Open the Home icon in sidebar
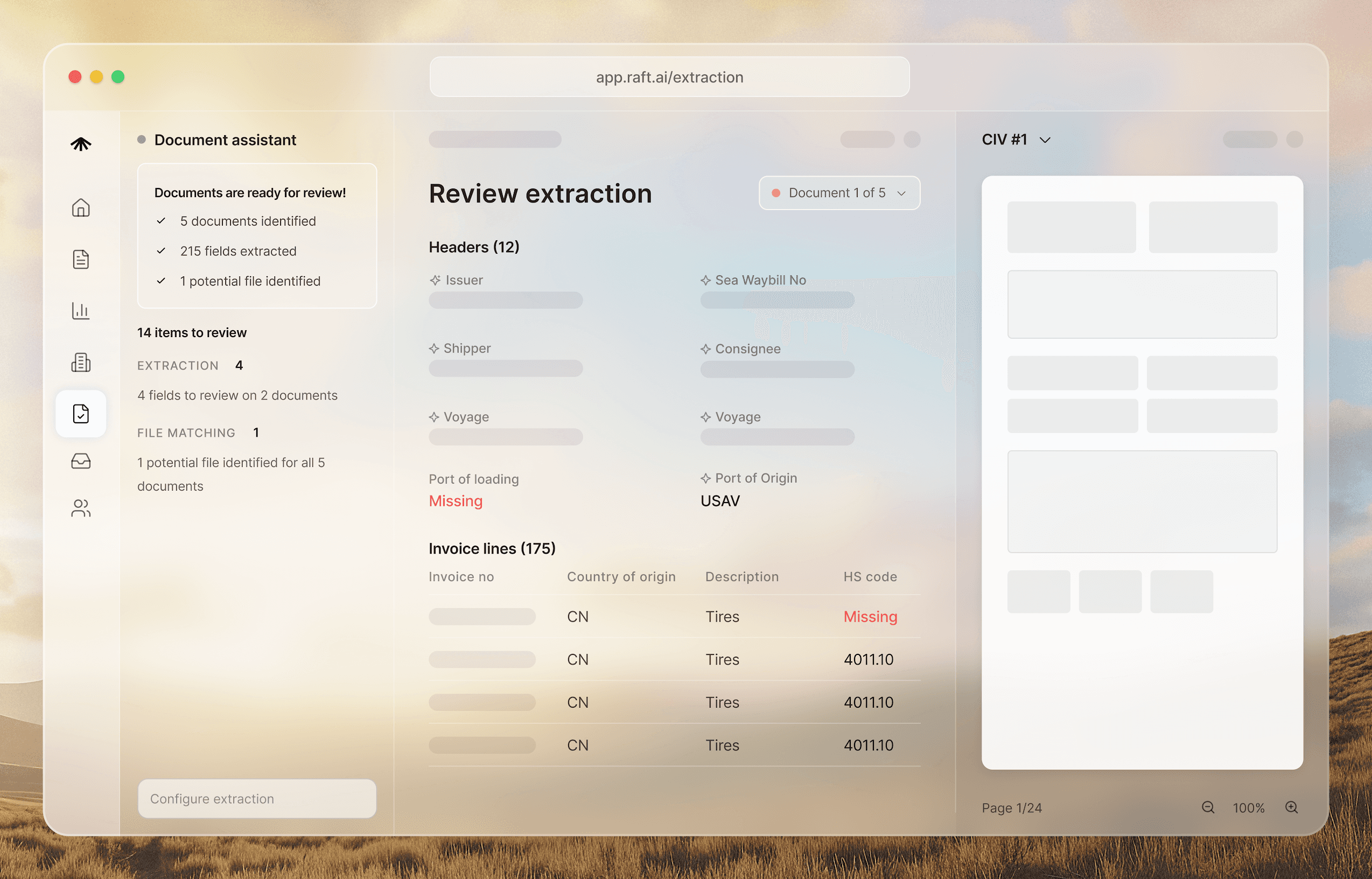This screenshot has width=1372, height=879. [80, 207]
